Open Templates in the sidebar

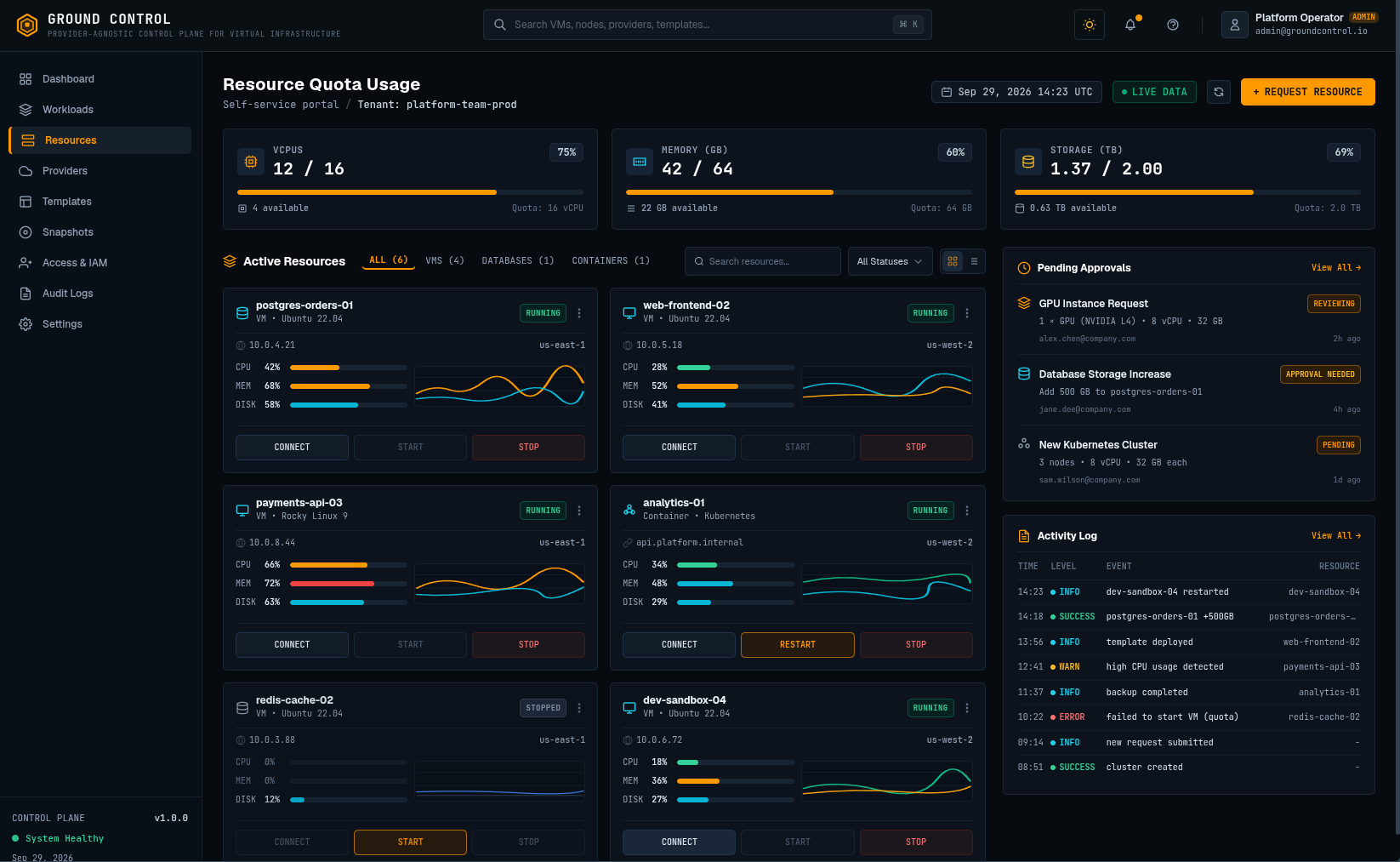coord(100,202)
